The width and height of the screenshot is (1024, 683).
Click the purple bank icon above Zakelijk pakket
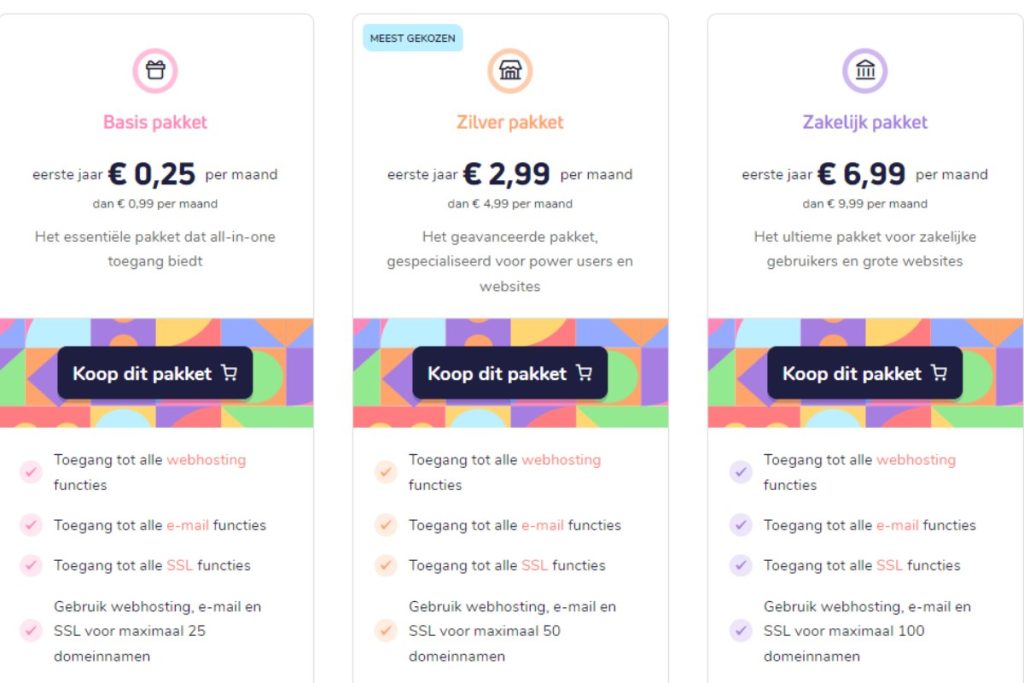tap(865, 70)
